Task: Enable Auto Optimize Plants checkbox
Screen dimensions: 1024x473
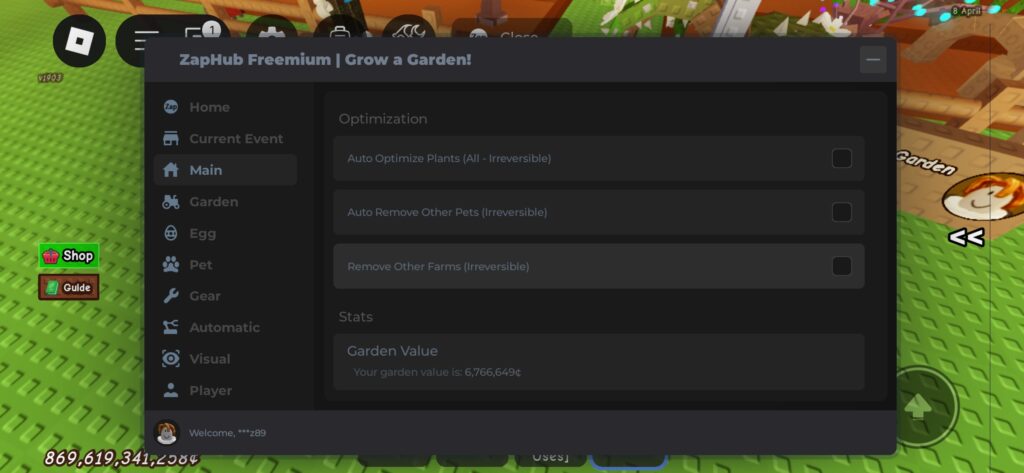Action: coord(842,158)
